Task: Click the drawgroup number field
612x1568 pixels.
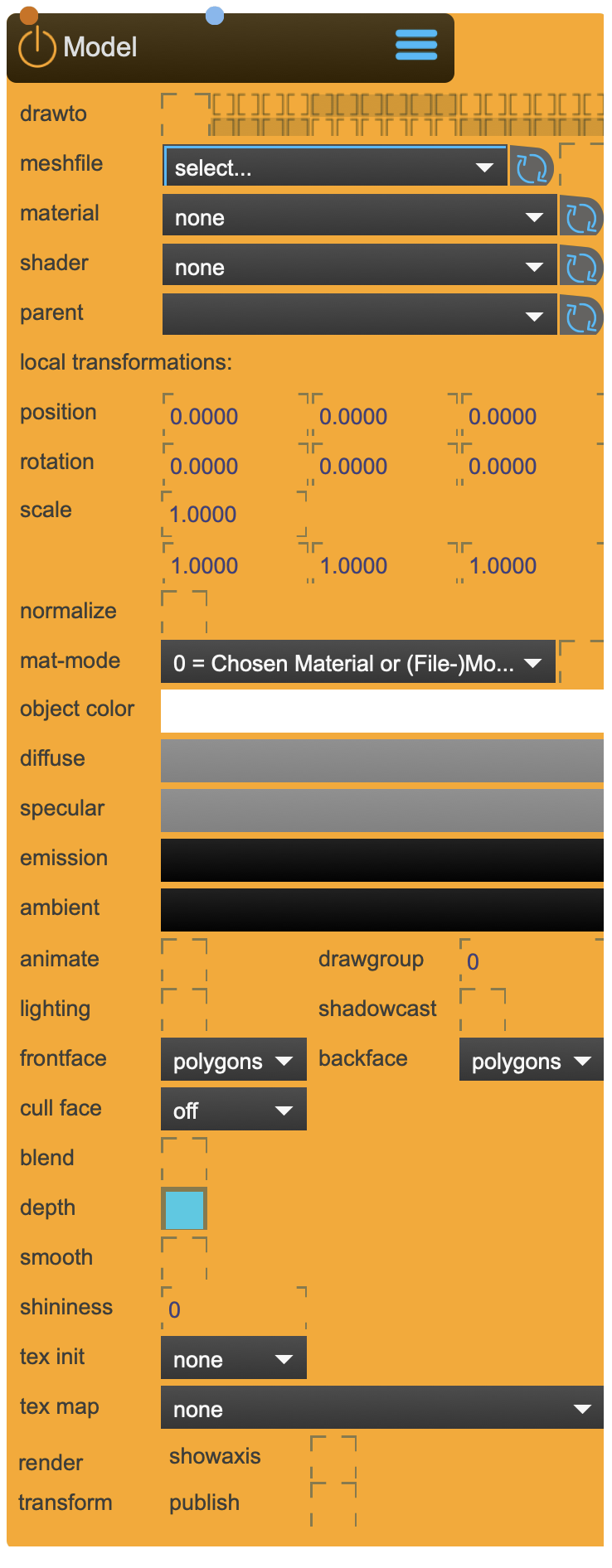Action: point(531,961)
